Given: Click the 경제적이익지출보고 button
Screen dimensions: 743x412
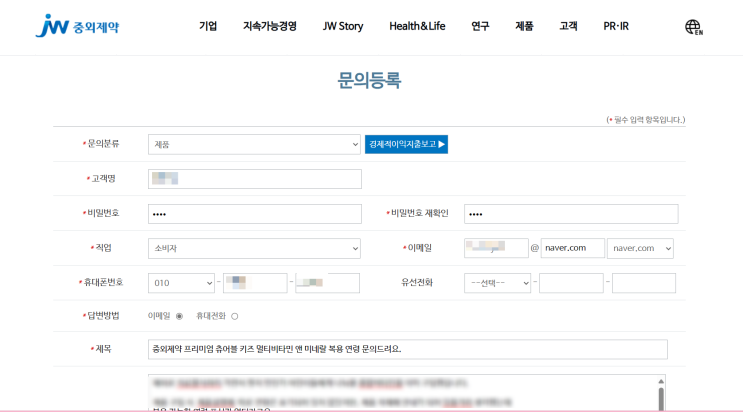Looking at the screenshot, I should point(406,144).
